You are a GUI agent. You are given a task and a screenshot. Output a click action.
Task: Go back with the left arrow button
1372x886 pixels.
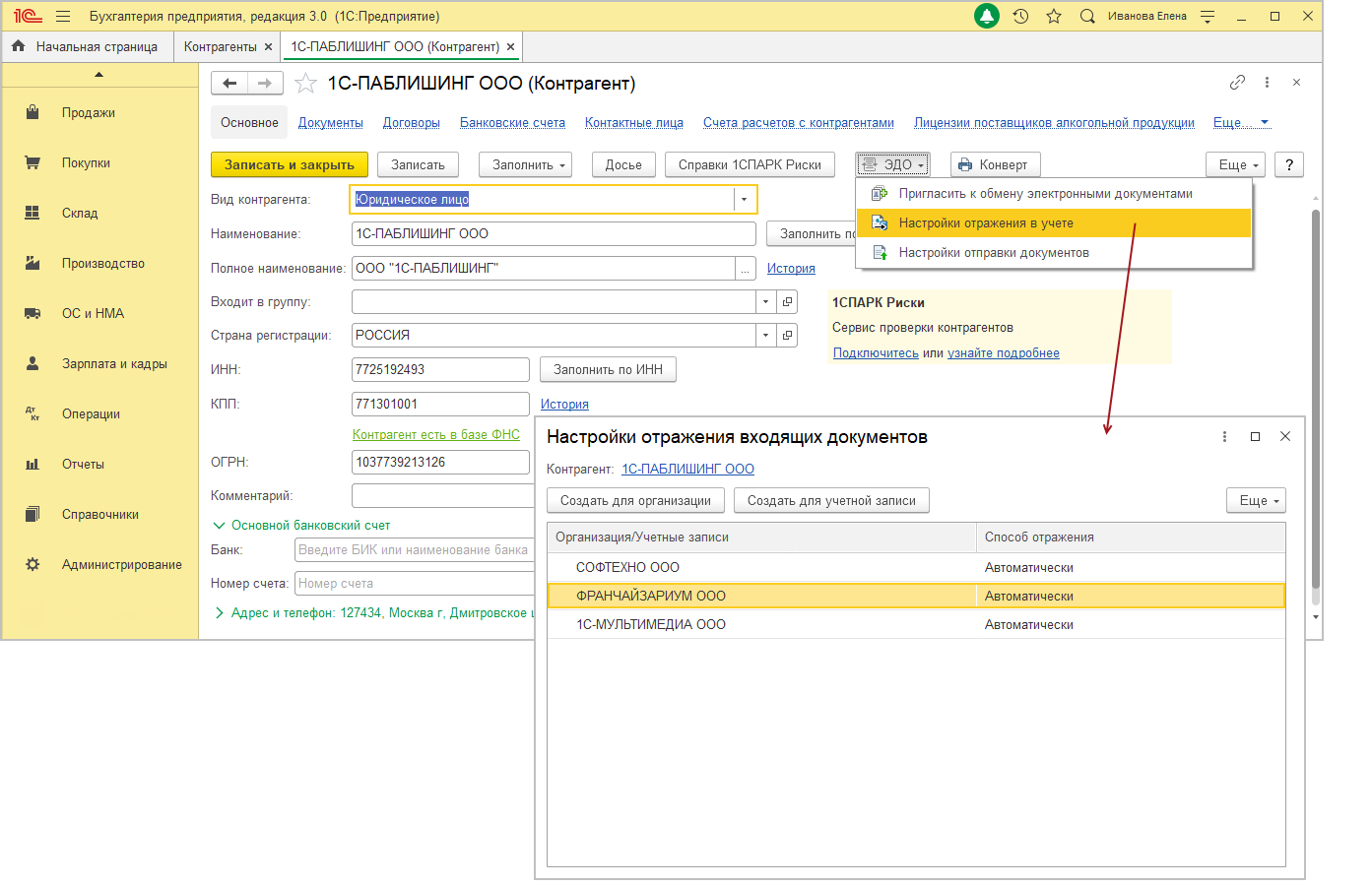229,84
